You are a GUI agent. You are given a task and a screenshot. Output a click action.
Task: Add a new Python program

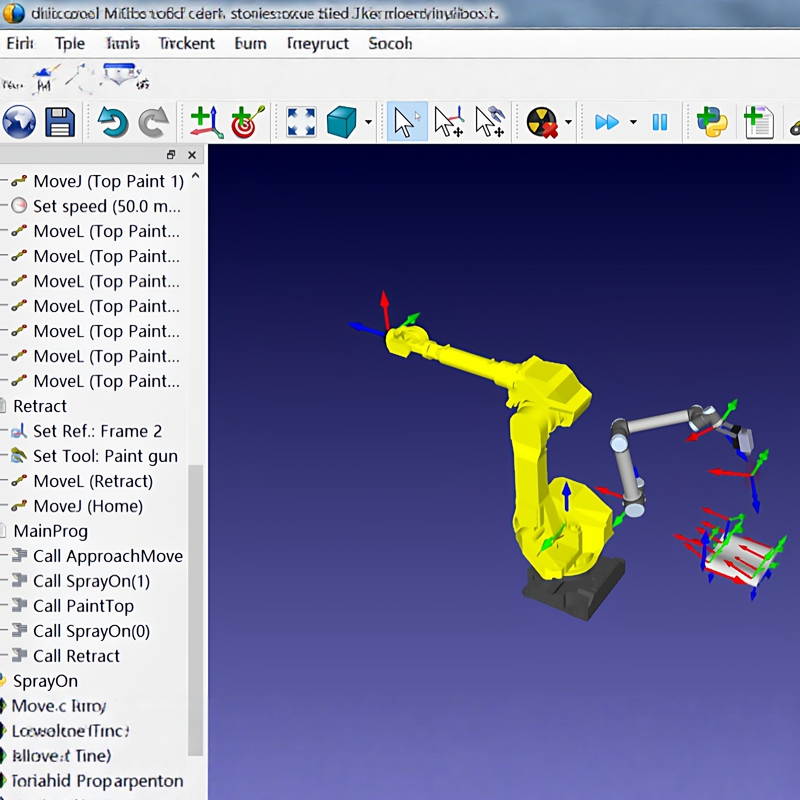712,122
